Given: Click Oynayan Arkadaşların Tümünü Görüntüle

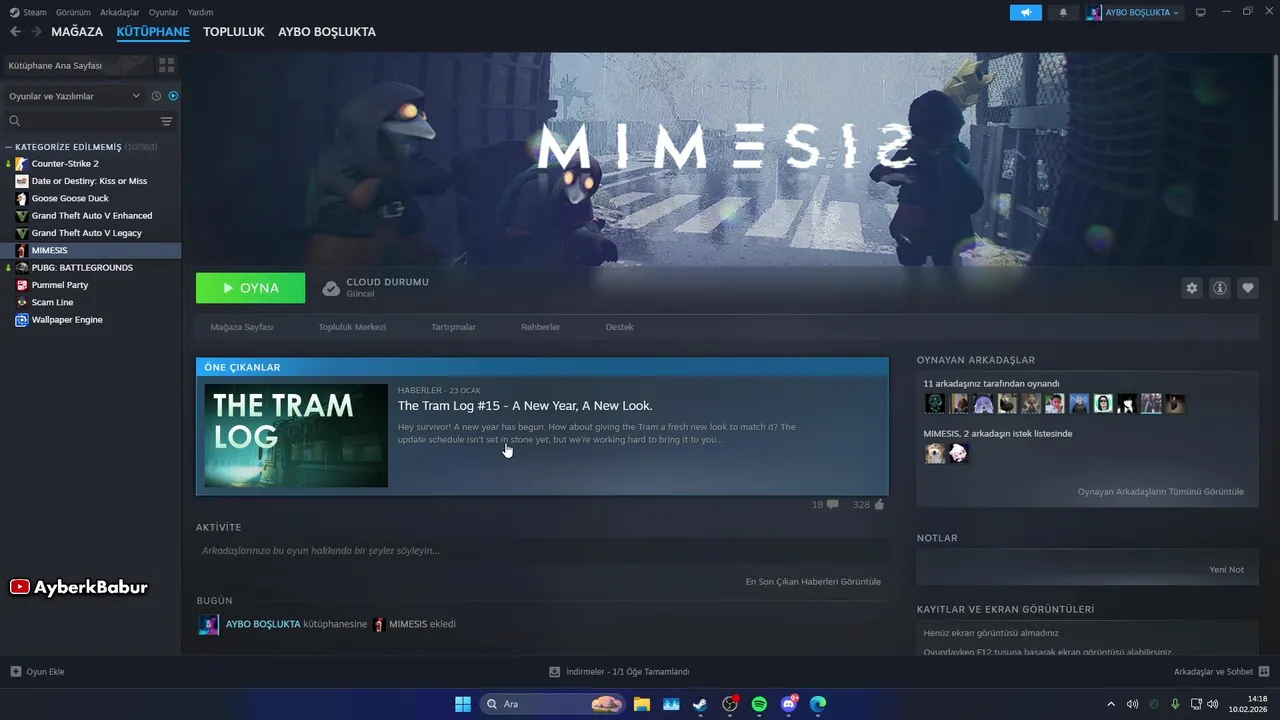Looking at the screenshot, I should coord(1160,491).
